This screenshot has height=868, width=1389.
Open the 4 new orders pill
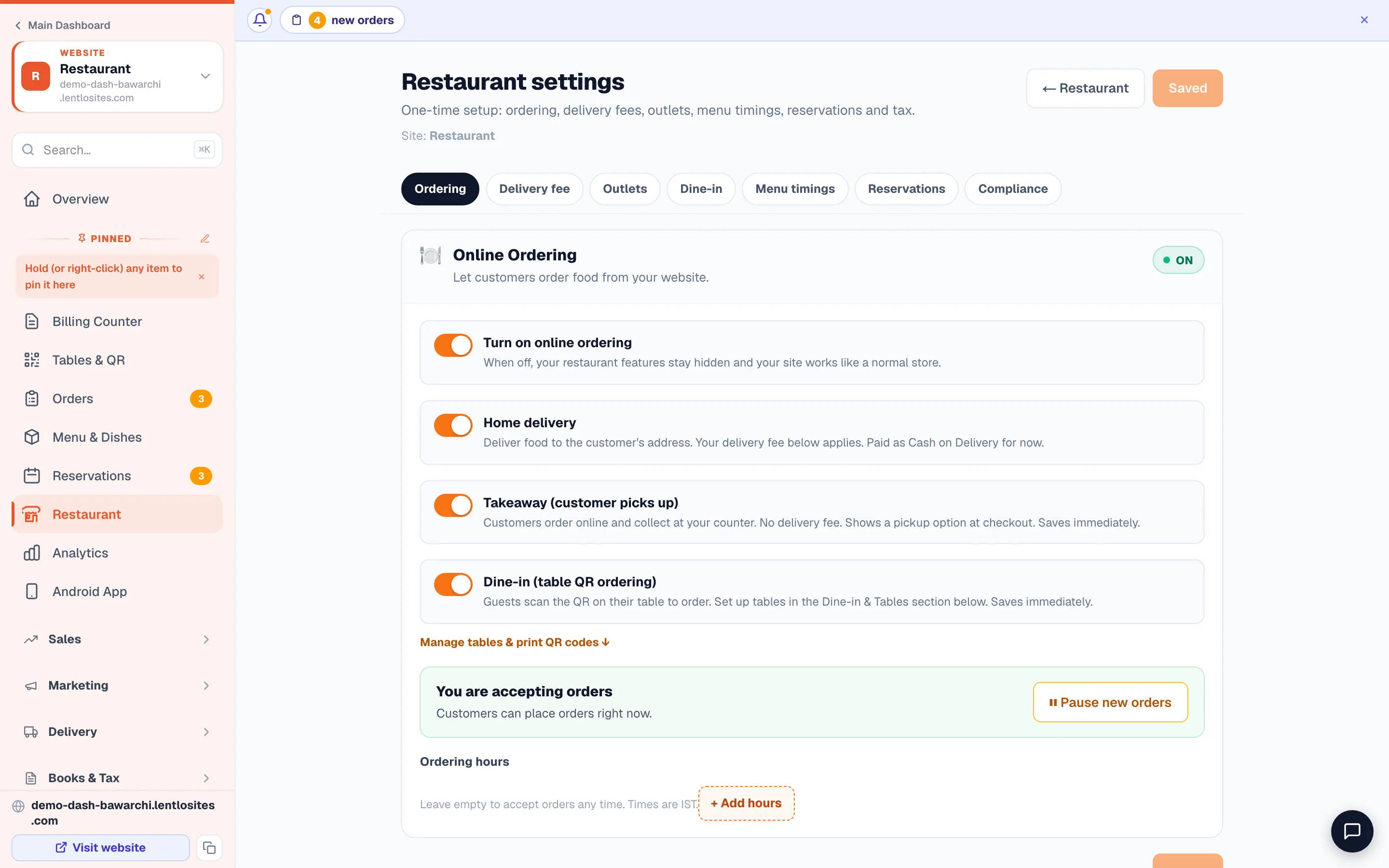tap(342, 20)
